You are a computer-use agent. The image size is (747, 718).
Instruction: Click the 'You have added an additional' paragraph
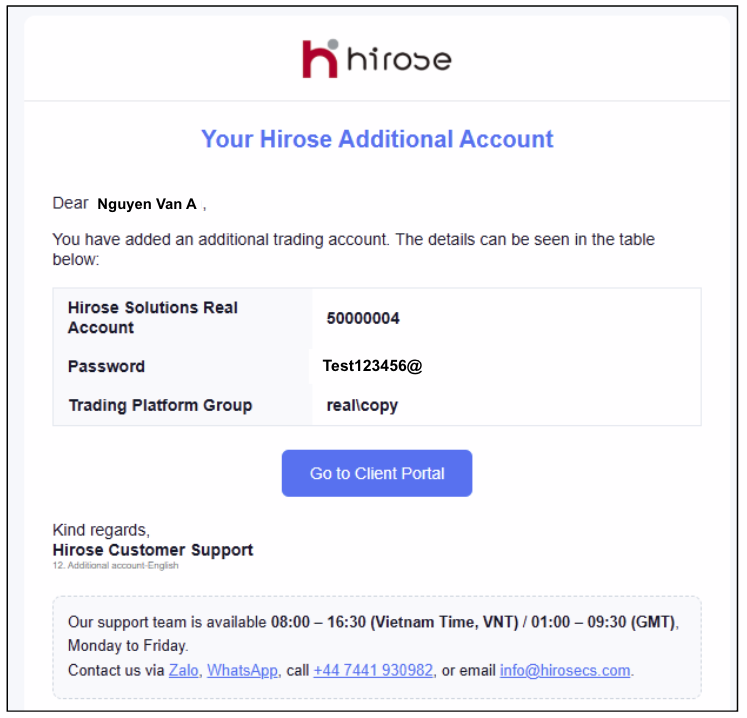click(x=353, y=249)
